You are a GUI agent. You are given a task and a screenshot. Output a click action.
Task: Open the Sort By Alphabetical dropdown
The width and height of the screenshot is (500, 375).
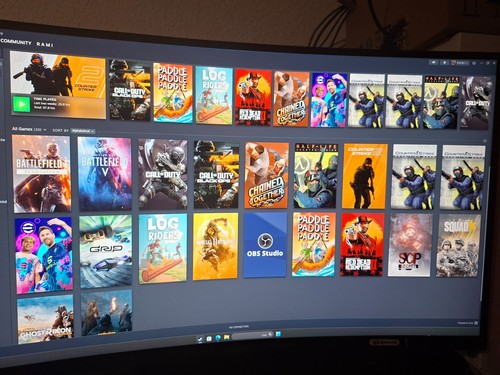pos(83,131)
